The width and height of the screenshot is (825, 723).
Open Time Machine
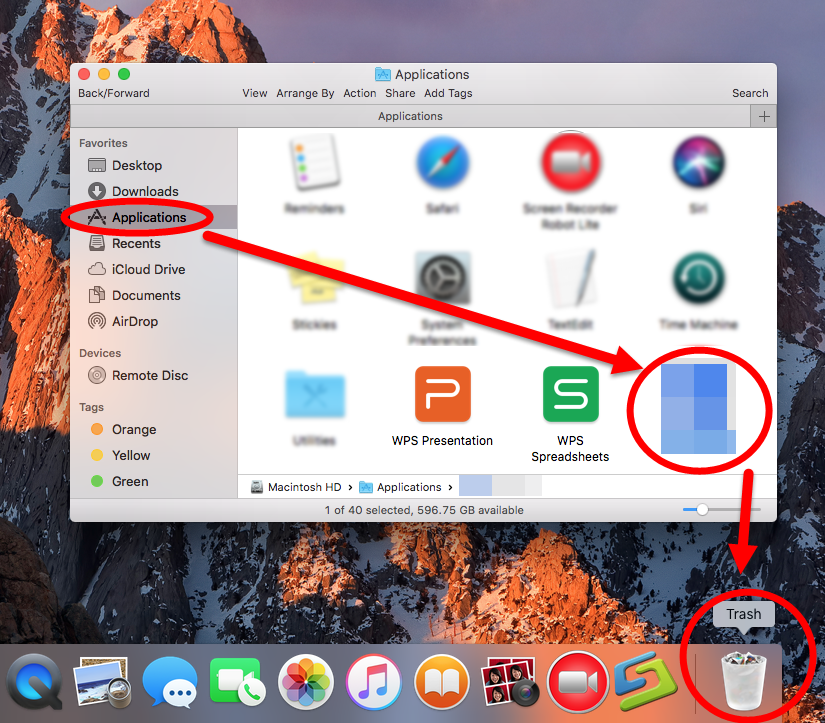coord(698,281)
